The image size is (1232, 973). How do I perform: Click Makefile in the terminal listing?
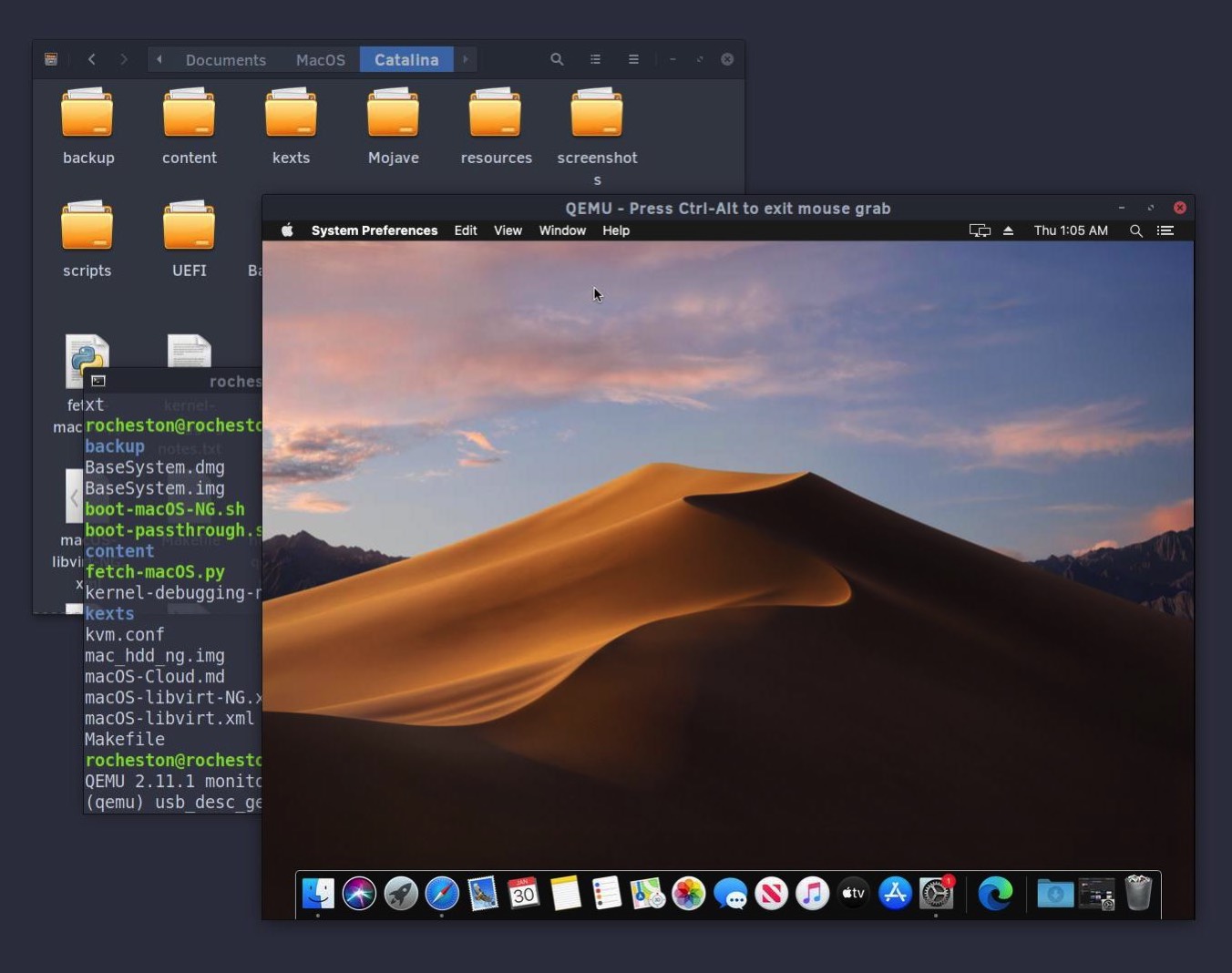pos(125,740)
